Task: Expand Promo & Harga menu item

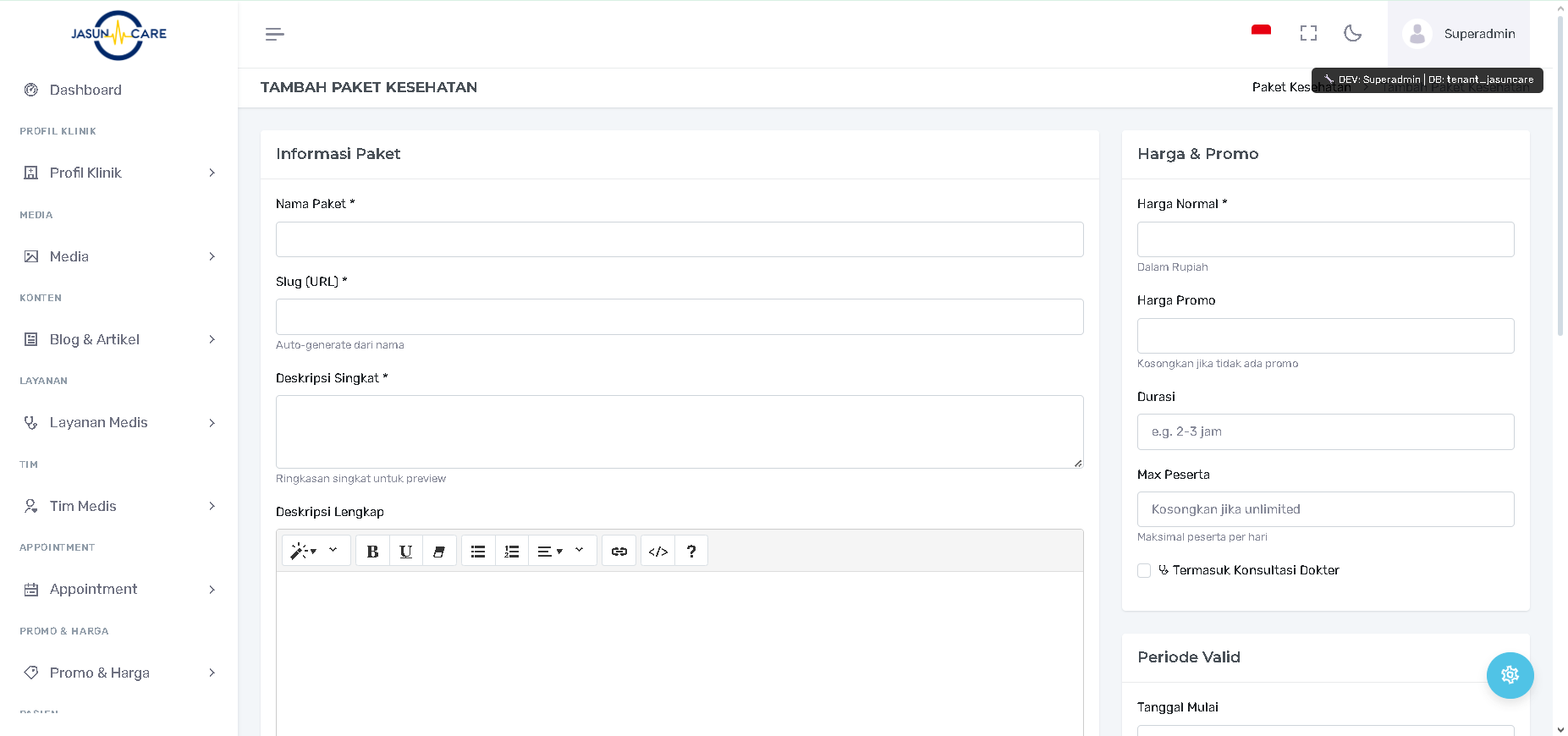Action: [x=118, y=673]
